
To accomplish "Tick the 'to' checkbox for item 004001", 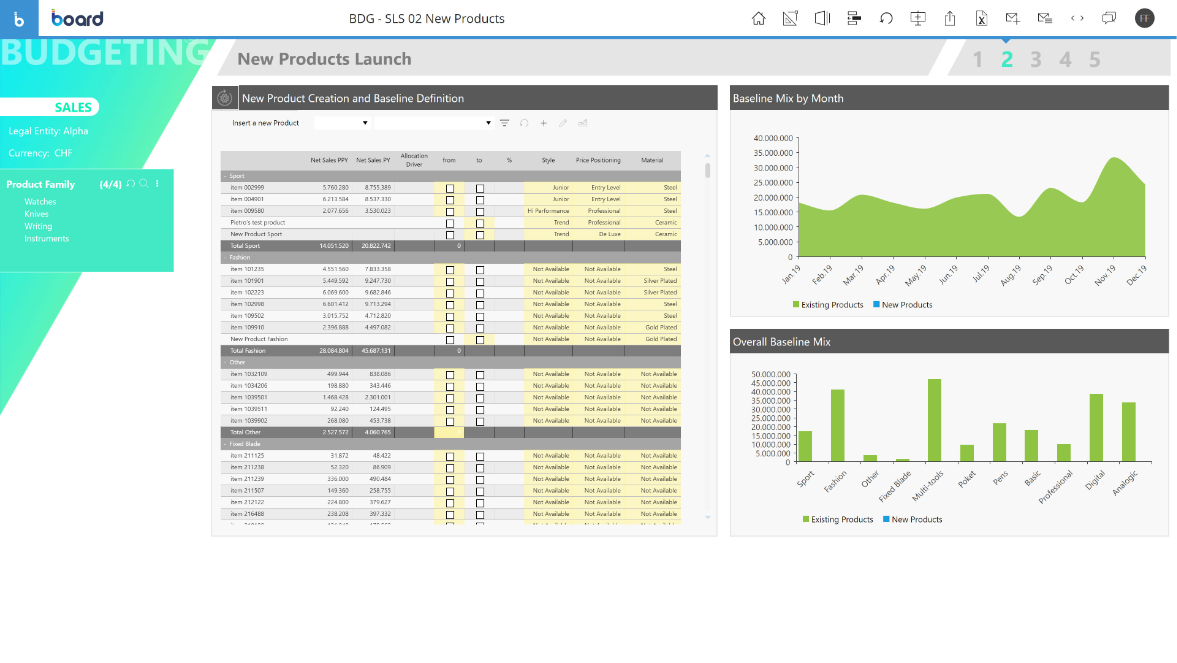I will tap(480, 199).
